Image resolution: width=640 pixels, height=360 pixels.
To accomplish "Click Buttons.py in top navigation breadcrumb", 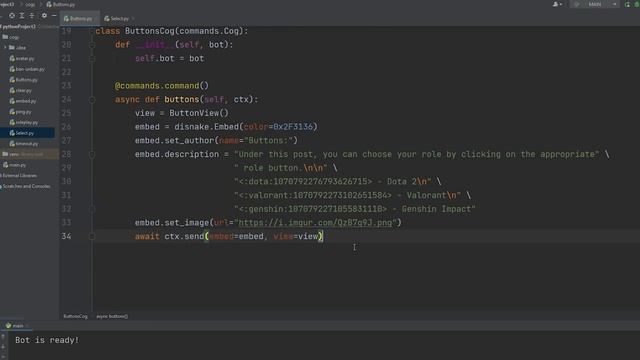I will point(61,4).
